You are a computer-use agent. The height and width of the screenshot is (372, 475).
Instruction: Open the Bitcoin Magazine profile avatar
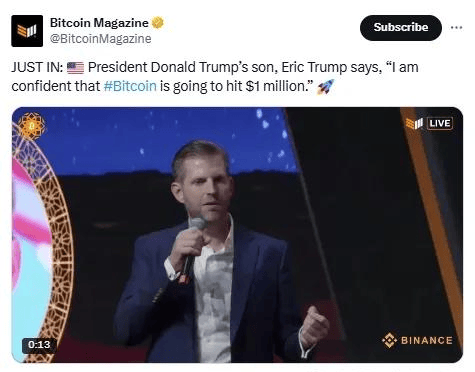pos(27,31)
